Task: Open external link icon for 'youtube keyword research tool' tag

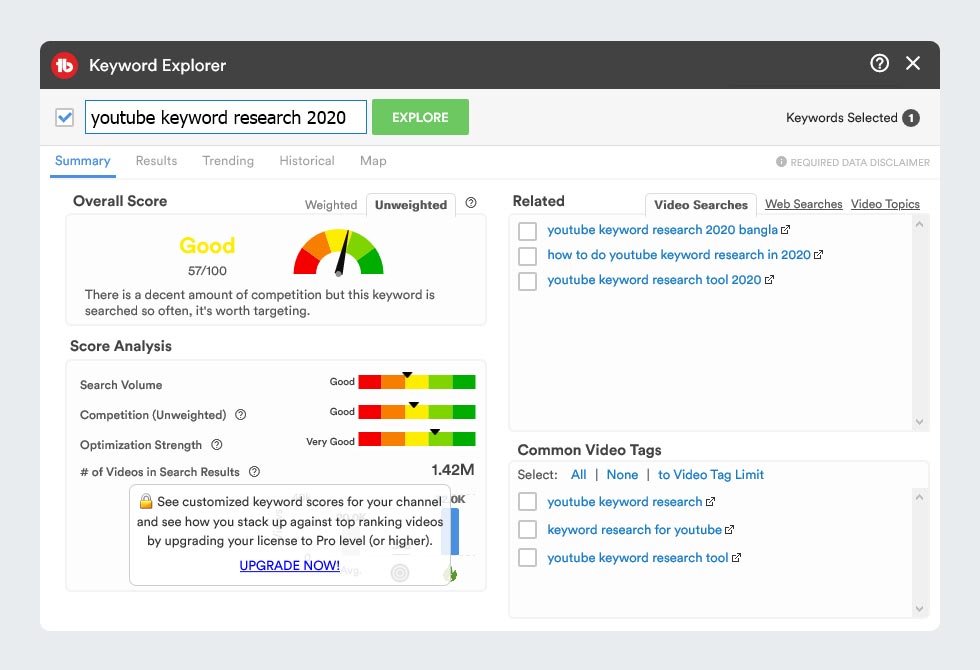Action: coord(736,558)
